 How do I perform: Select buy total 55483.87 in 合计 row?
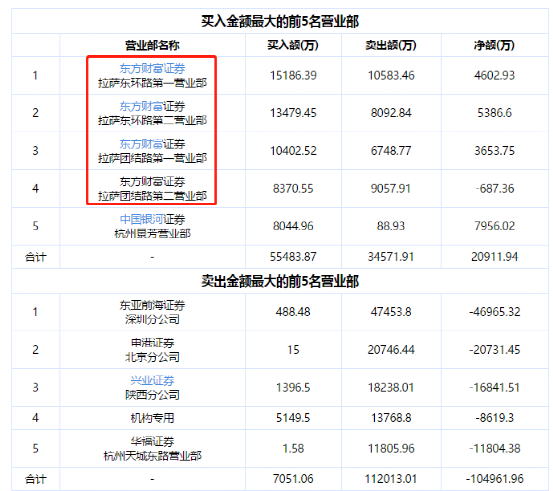[x=293, y=257]
